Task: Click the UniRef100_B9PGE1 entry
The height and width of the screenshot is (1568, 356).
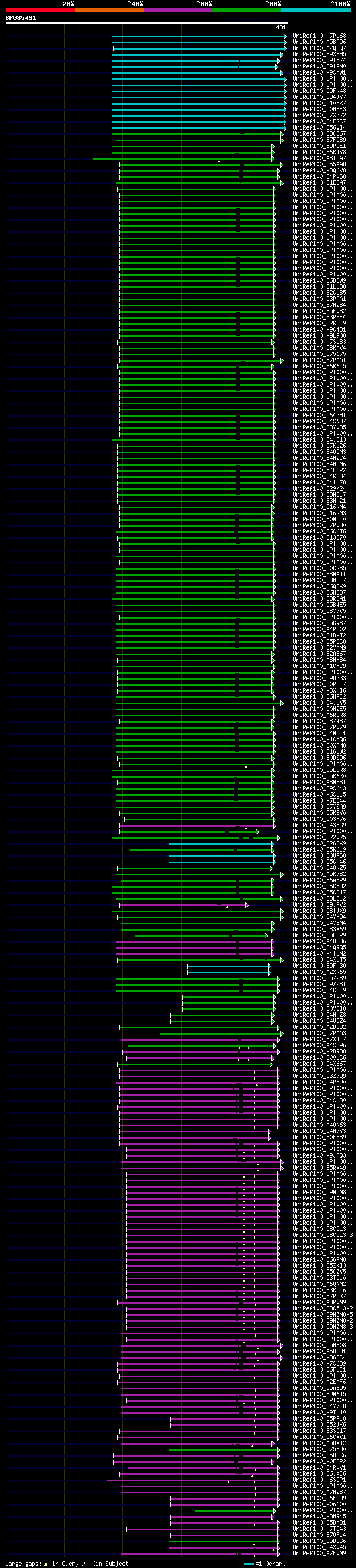Action: coord(319,146)
